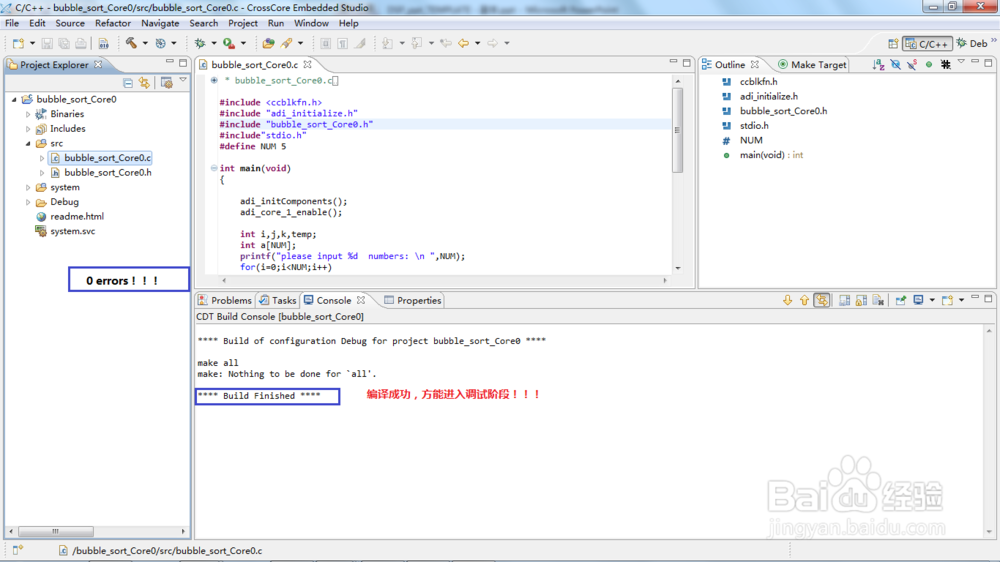Click Group Includes dots icon in Outline
The image size is (1000, 562).
(x=946, y=64)
